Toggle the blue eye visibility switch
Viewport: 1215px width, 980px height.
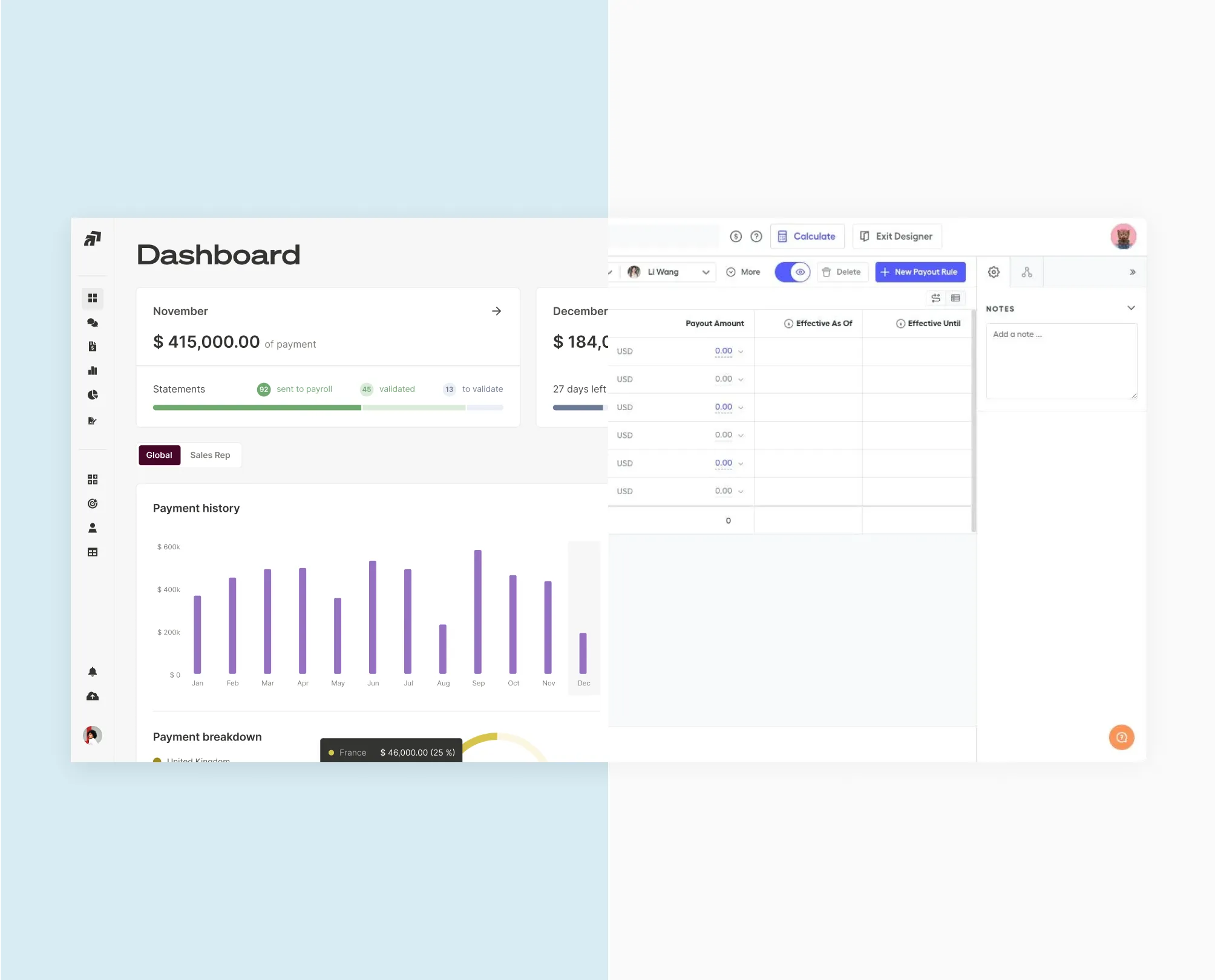[x=793, y=272]
